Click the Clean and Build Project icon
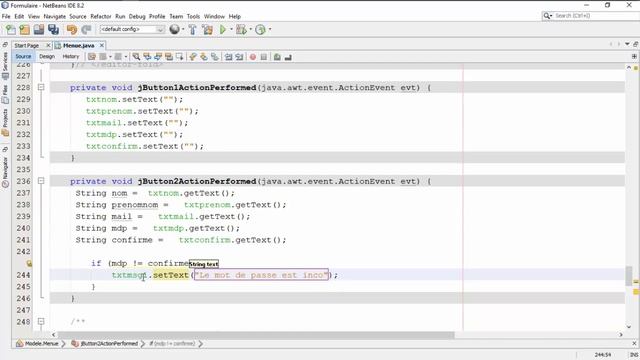The image size is (640, 360). click(x=207, y=29)
